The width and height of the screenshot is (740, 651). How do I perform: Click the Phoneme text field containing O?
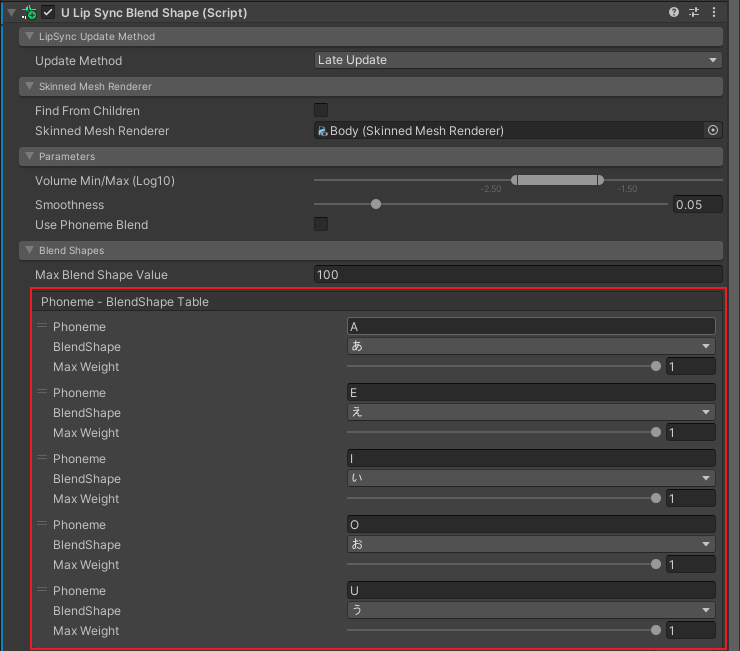[531, 524]
